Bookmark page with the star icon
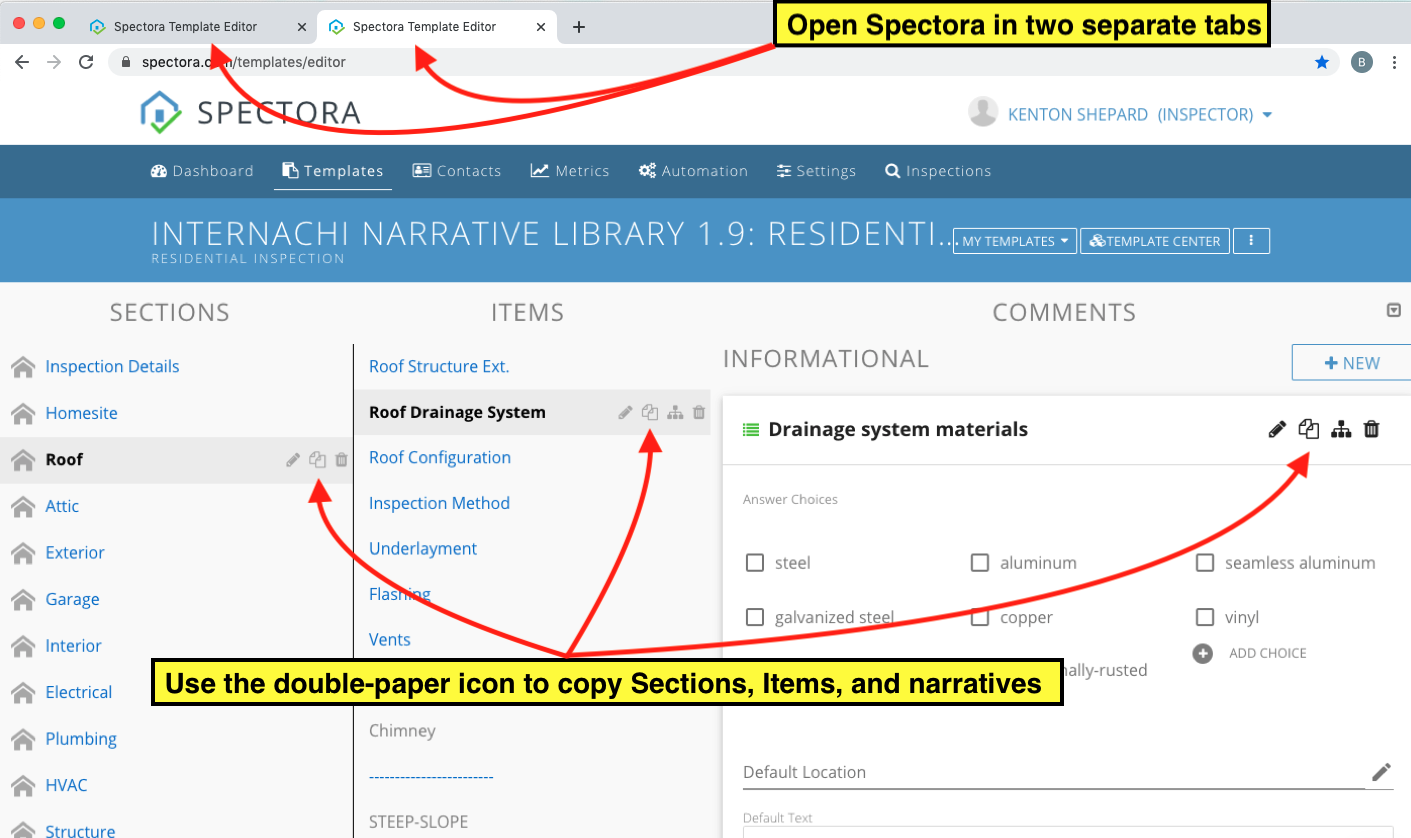 click(x=1322, y=62)
